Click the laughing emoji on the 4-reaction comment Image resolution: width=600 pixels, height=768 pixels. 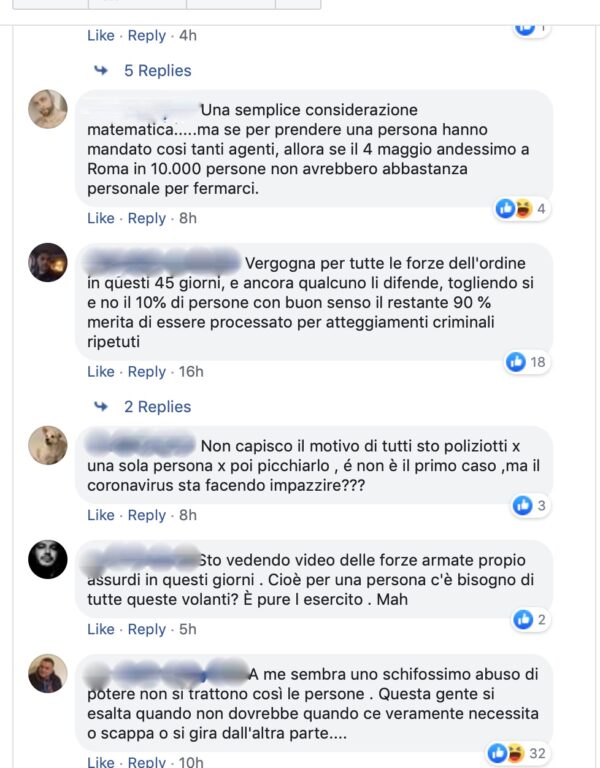pos(524,209)
